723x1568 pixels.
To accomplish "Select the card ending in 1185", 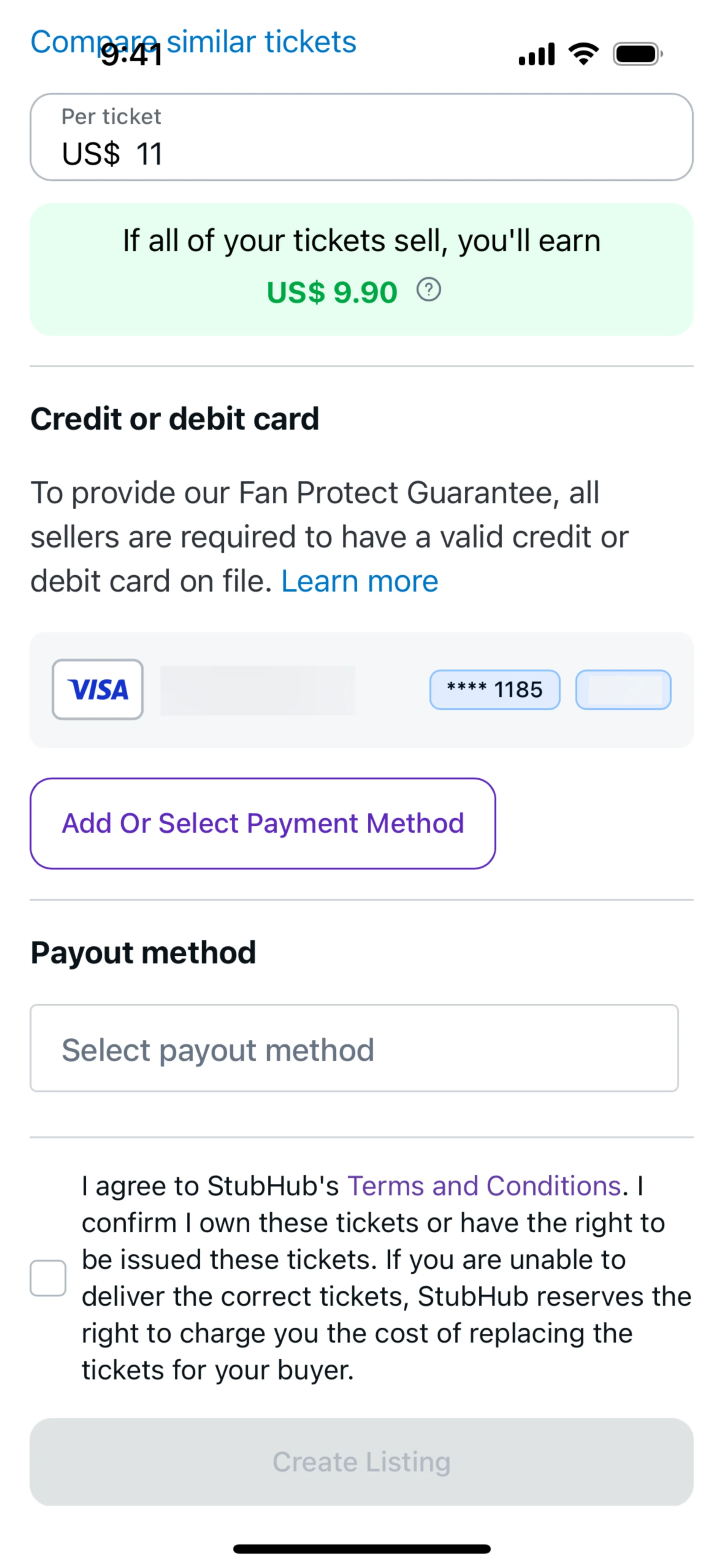I will click(494, 690).
